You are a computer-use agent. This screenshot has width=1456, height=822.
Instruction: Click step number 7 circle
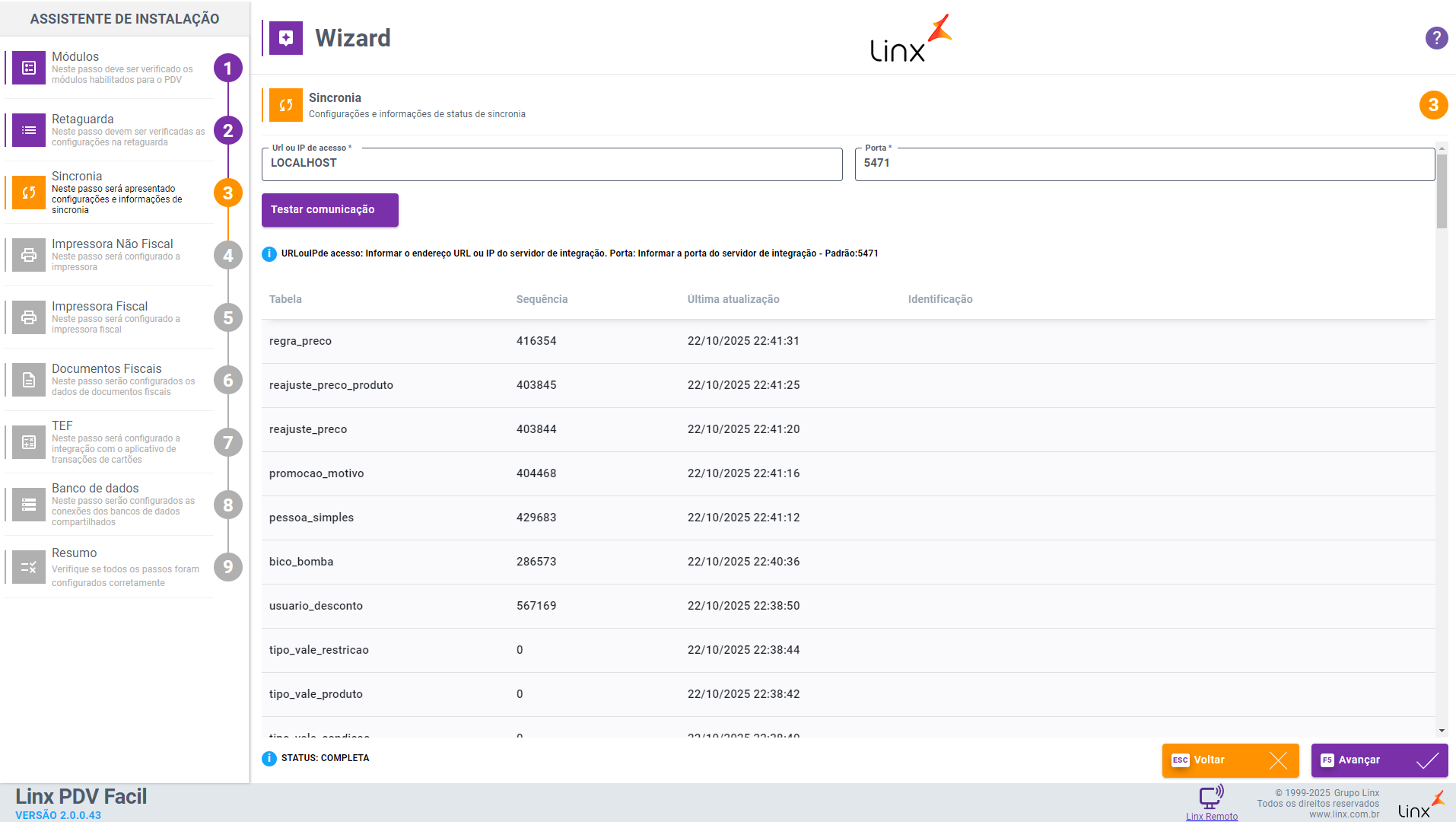tap(228, 442)
